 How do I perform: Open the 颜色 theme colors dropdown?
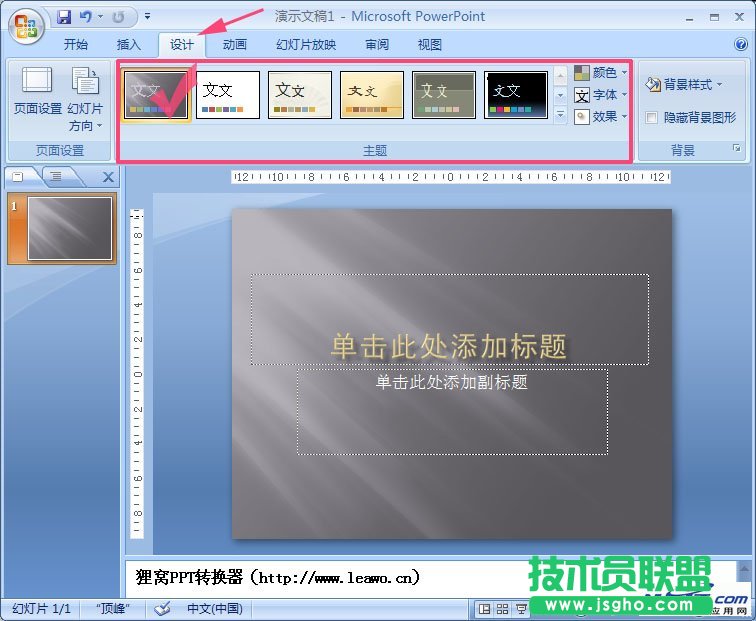point(600,73)
